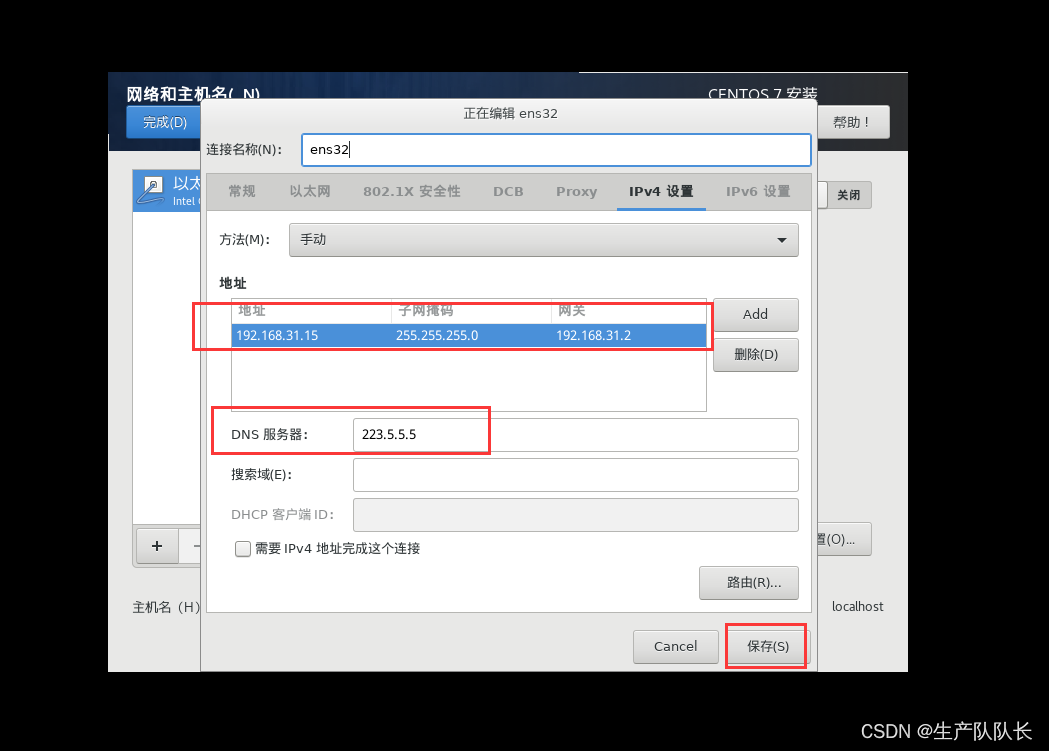The height and width of the screenshot is (751, 1049).
Task: Click the 搜索域(E) input field
Action: (575, 475)
